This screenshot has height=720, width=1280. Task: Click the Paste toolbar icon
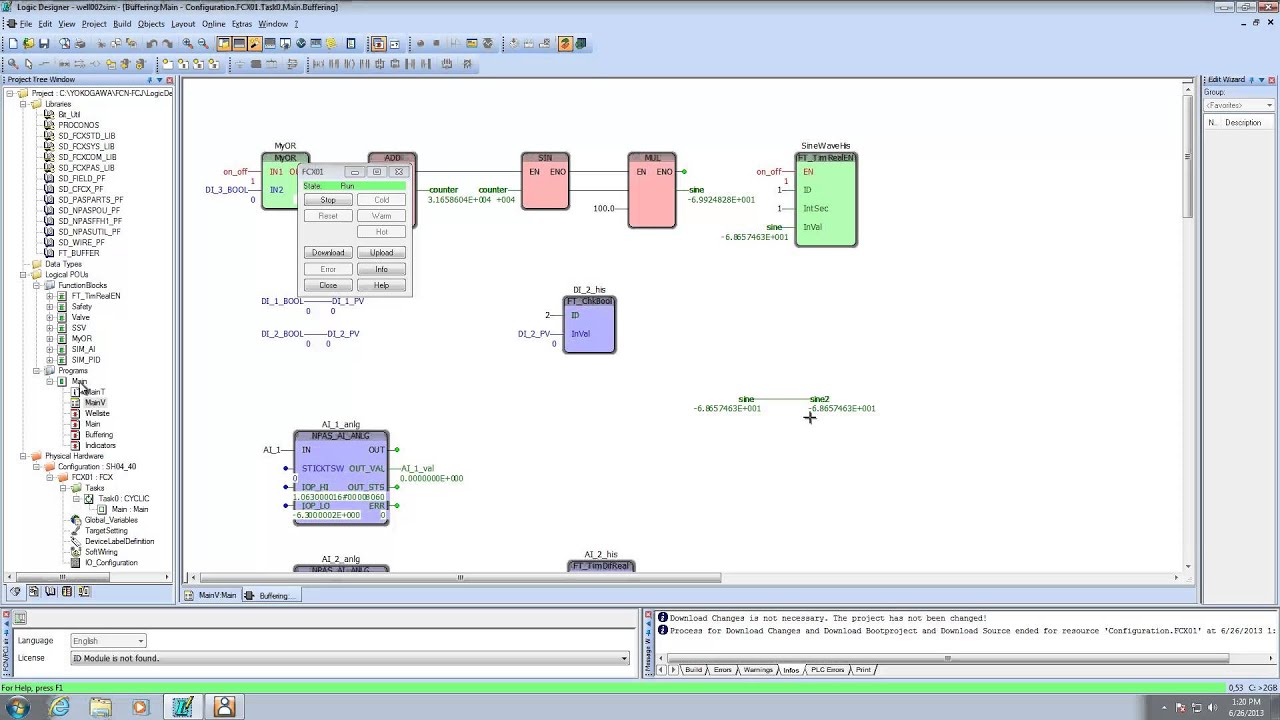point(131,43)
